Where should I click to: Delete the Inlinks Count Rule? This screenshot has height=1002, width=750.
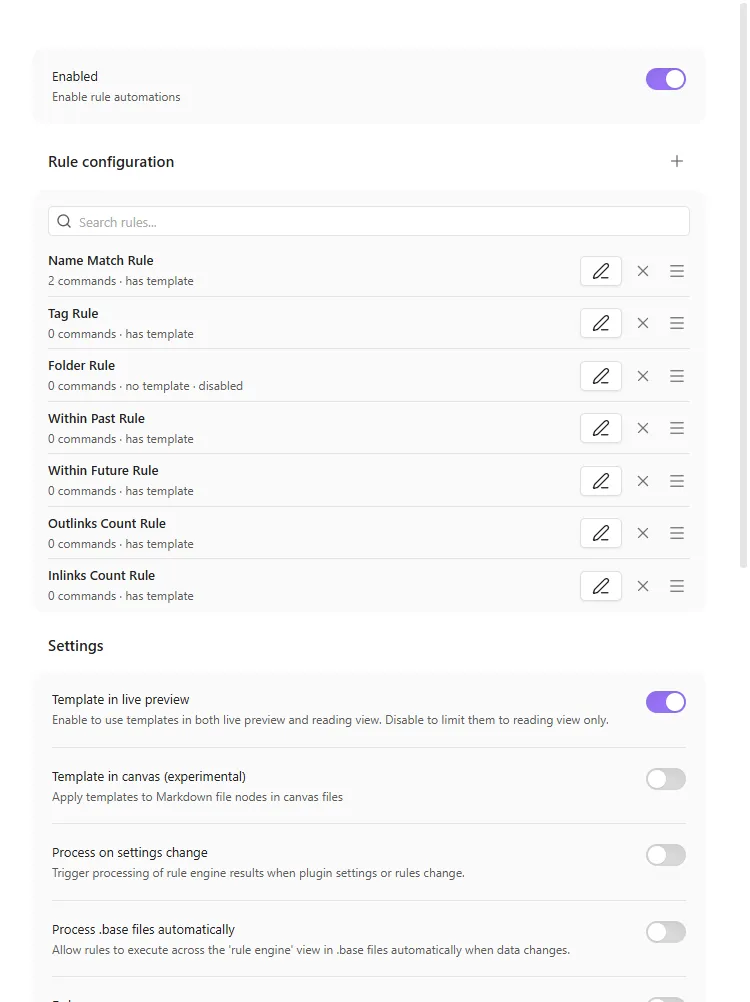click(x=643, y=586)
